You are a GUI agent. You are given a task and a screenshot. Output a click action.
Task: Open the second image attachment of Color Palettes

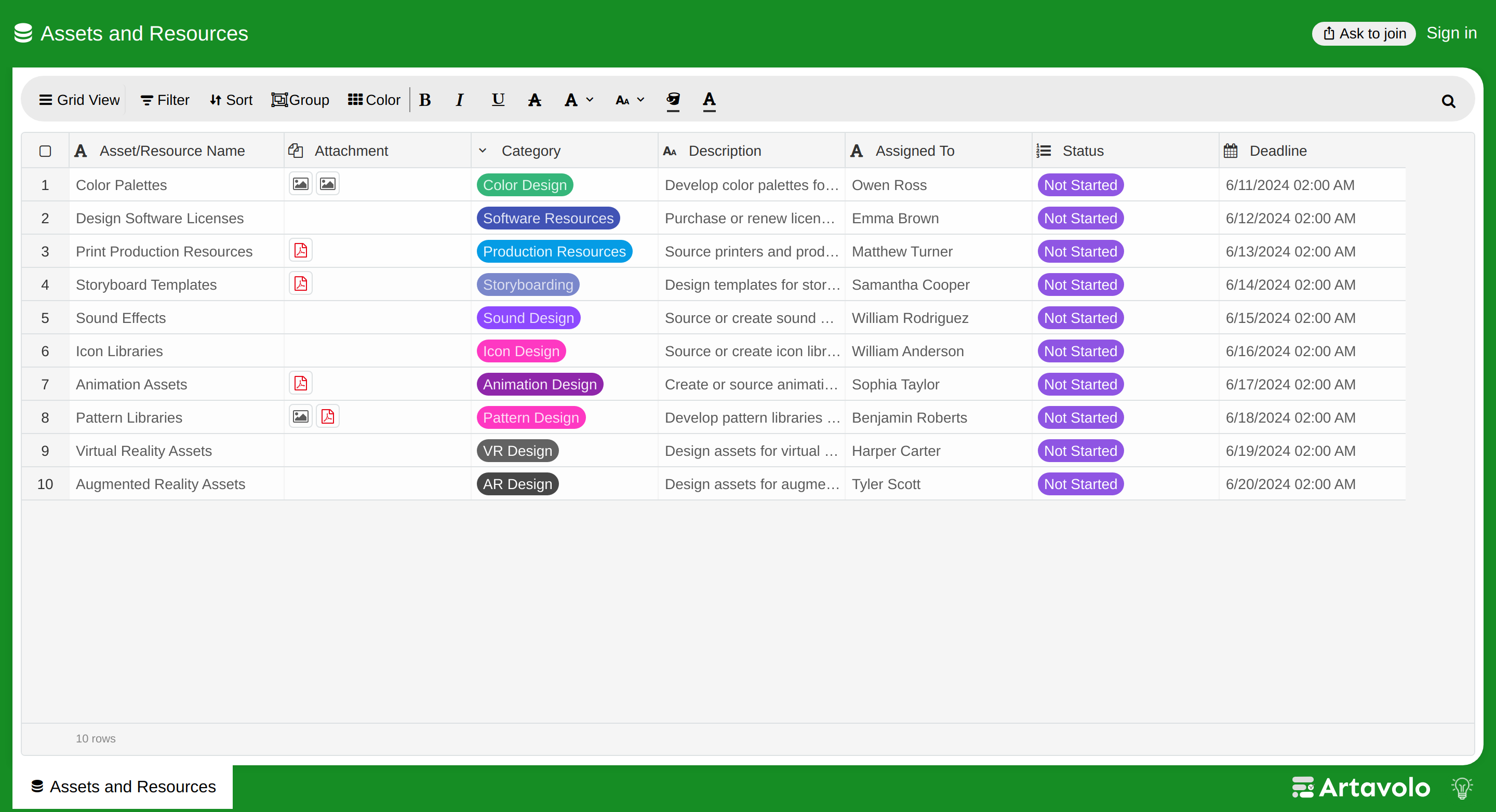tap(328, 184)
